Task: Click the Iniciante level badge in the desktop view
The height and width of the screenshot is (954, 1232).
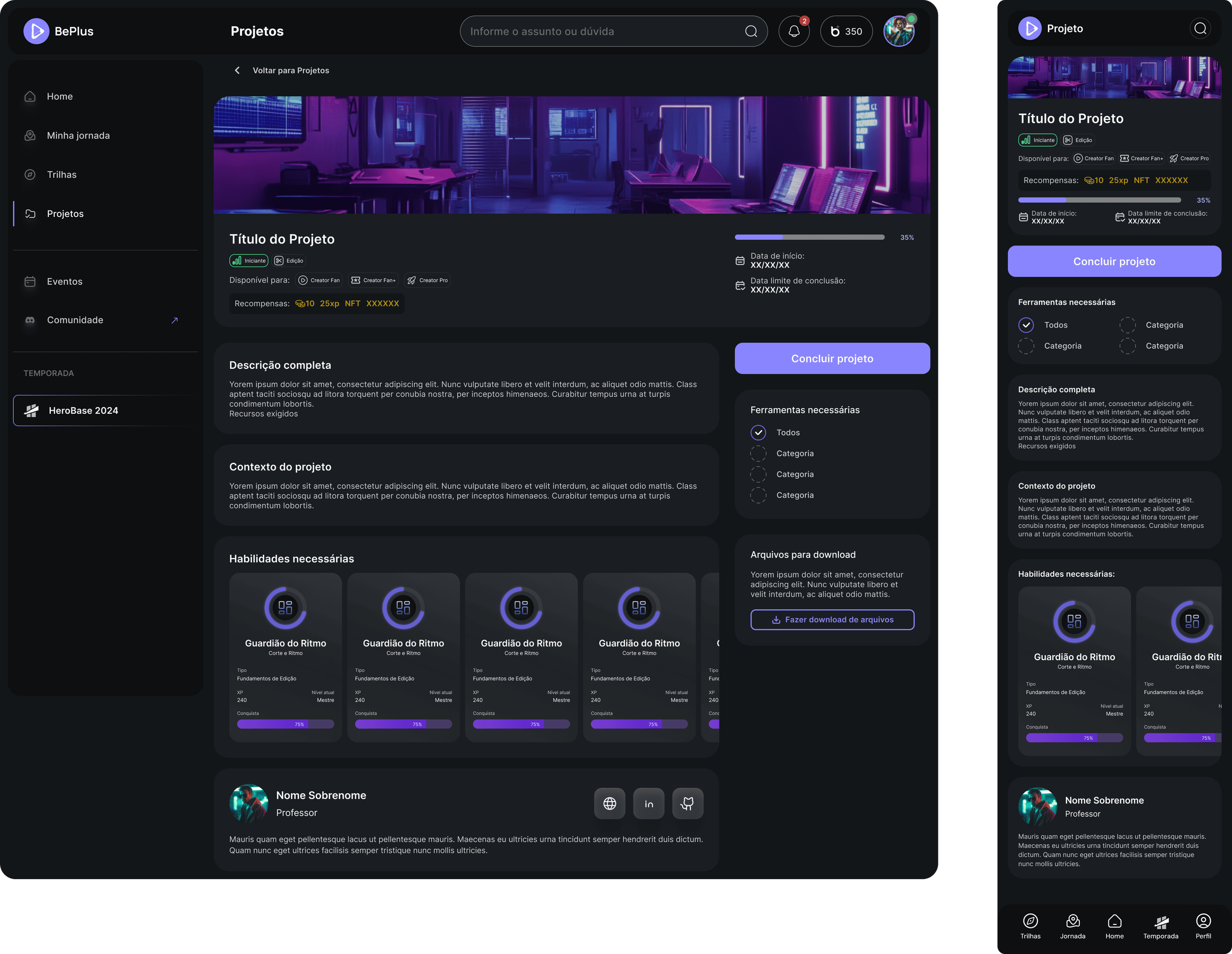Action: (249, 261)
